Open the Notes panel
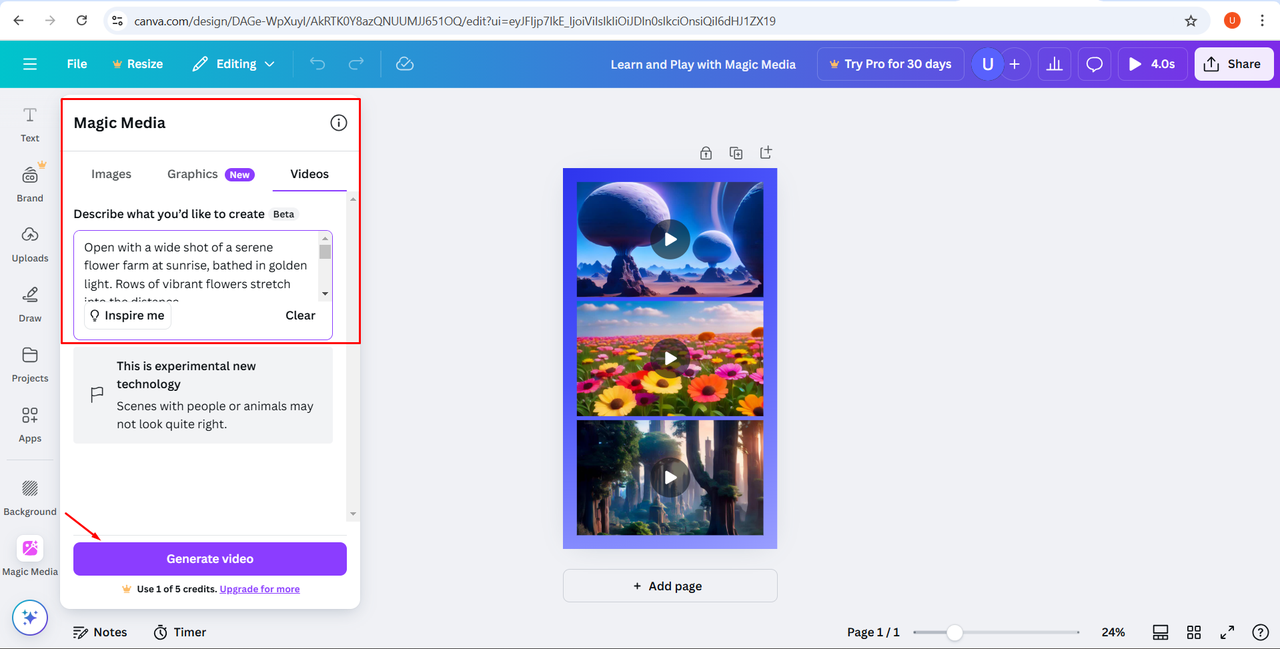The height and width of the screenshot is (649, 1280). 100,632
